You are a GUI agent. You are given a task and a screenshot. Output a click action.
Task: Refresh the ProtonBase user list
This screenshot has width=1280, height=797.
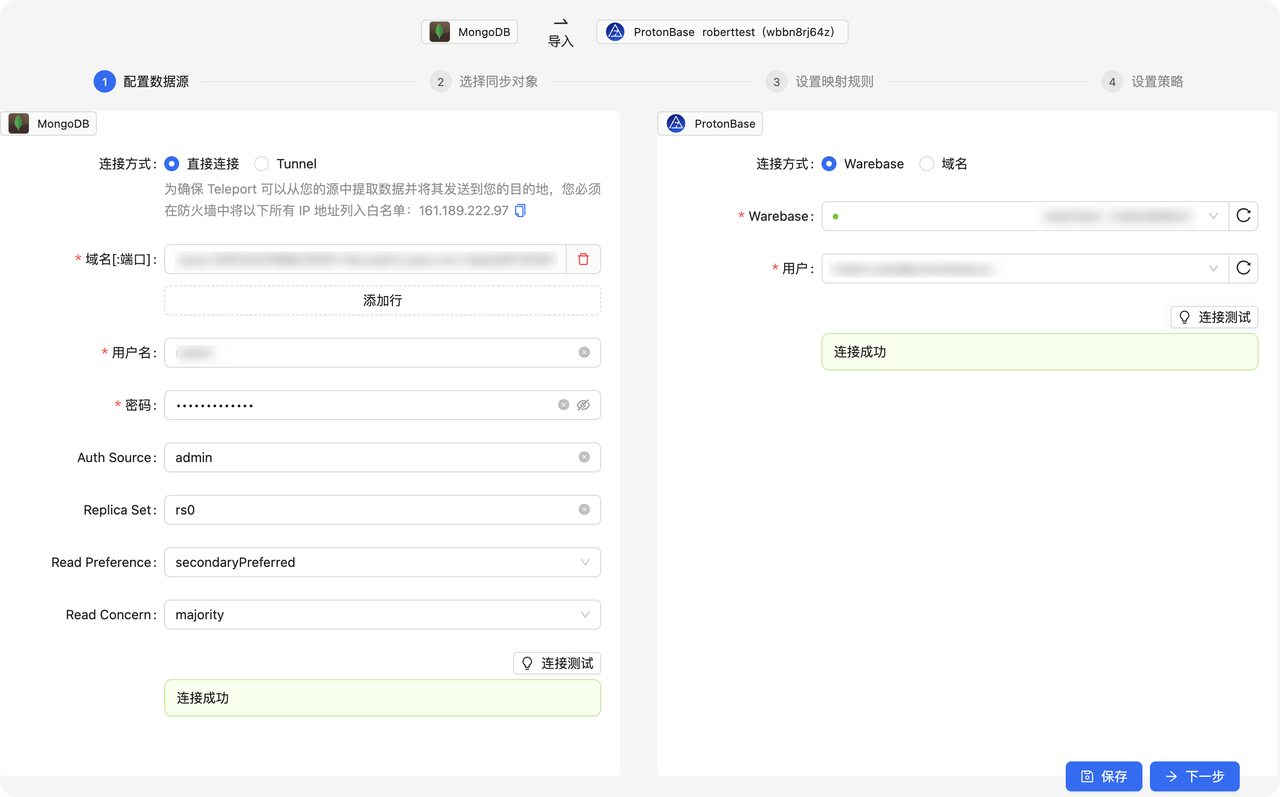pos(1243,268)
